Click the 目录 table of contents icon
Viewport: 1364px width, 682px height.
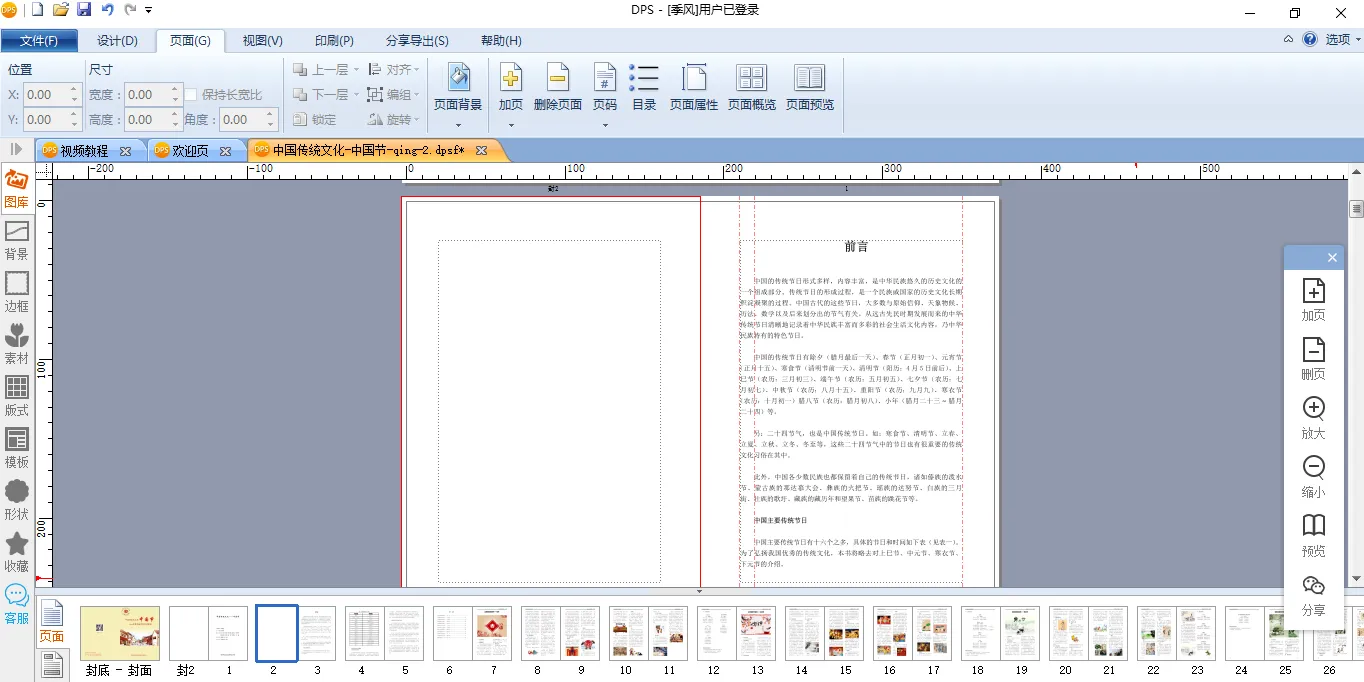[x=644, y=87]
